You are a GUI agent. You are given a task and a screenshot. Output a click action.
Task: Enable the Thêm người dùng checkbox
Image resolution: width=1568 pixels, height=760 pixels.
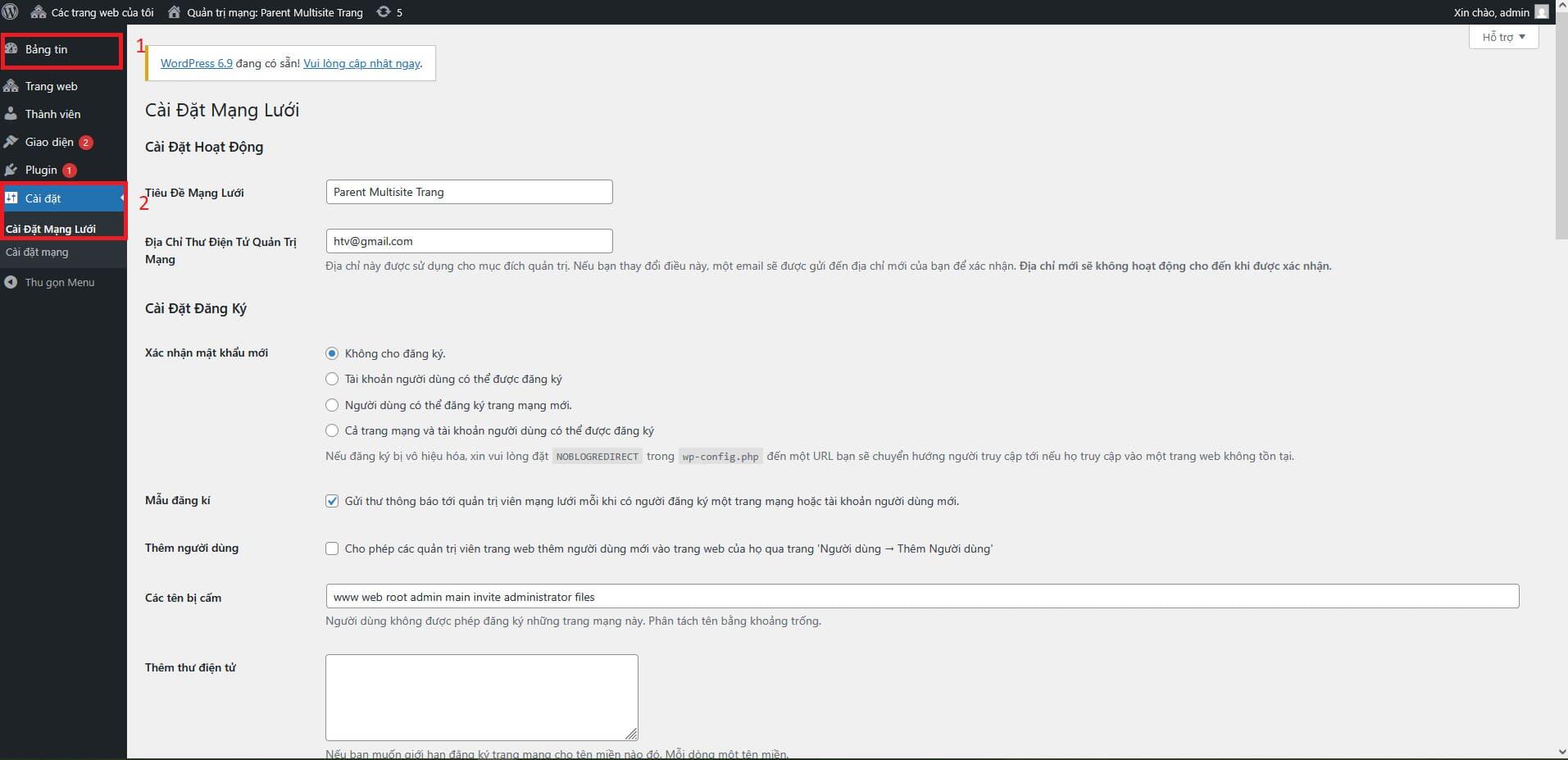(332, 548)
